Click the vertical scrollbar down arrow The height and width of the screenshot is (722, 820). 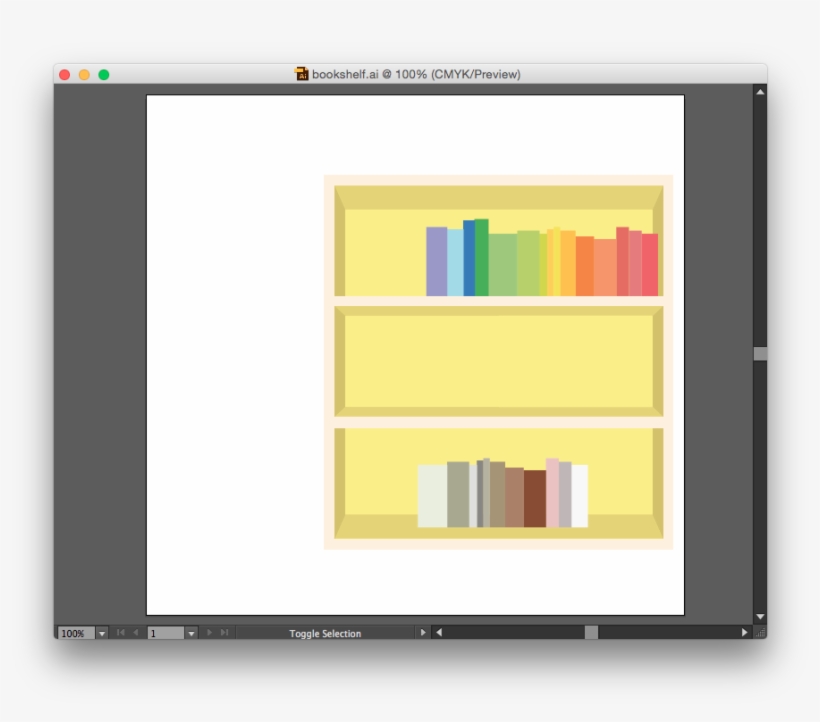(760, 617)
